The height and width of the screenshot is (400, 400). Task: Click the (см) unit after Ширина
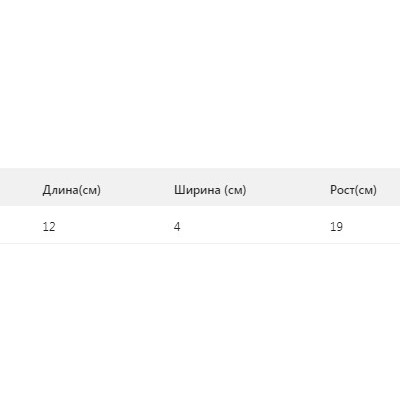pyautogui.click(x=235, y=190)
